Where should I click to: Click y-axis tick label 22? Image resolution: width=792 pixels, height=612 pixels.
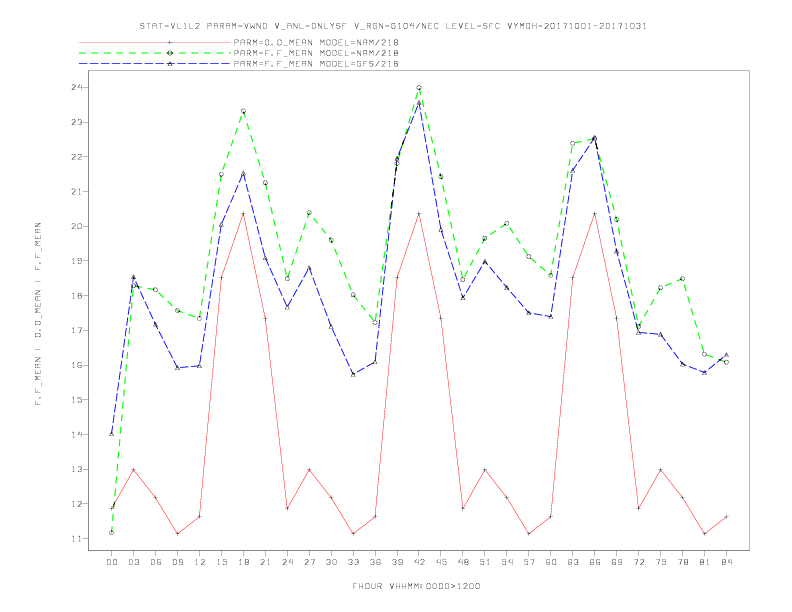pyautogui.click(x=77, y=157)
